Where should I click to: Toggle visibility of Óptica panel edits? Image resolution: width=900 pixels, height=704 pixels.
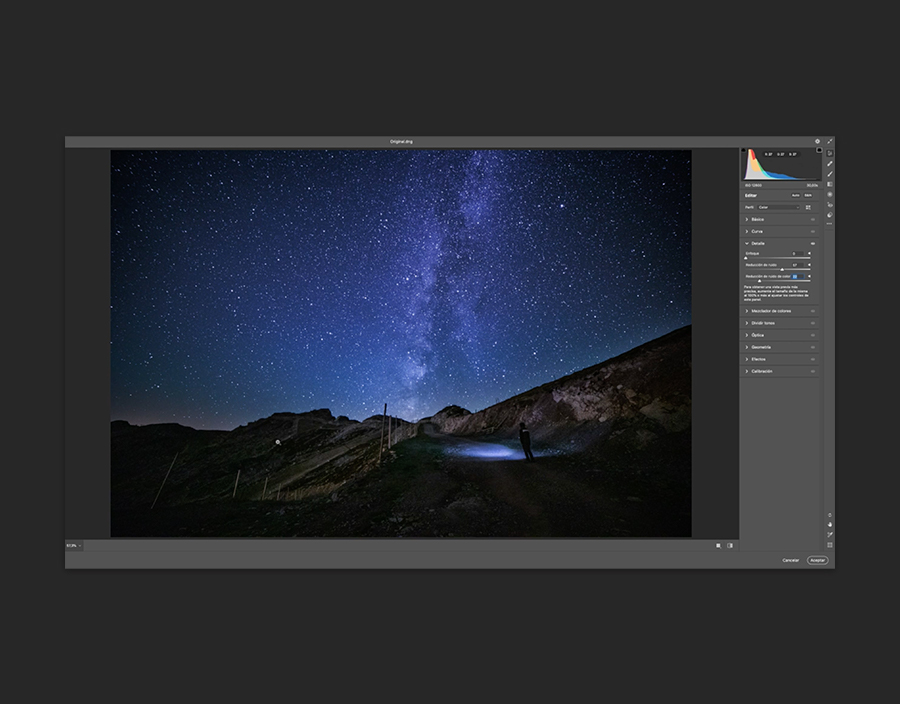(813, 335)
